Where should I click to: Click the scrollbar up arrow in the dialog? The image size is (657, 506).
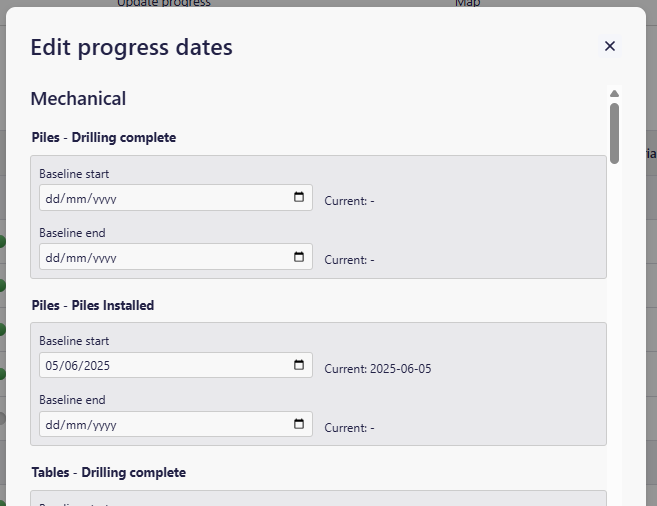point(614,94)
